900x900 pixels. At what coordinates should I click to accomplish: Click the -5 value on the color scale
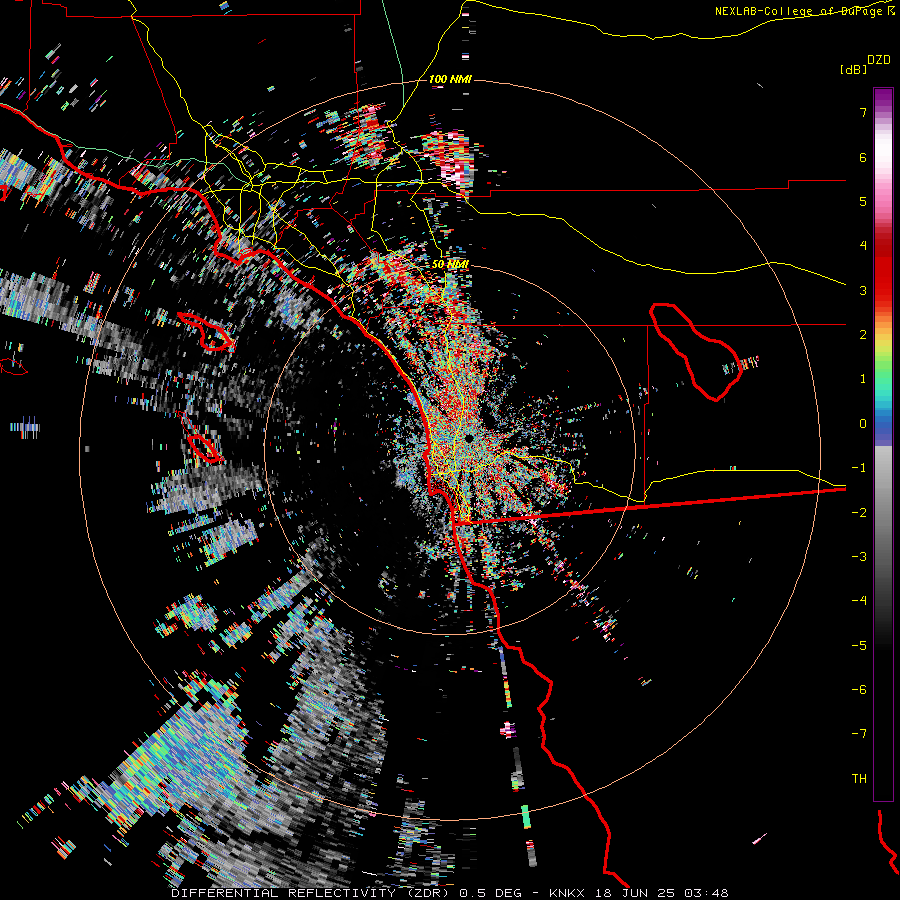pos(859,646)
